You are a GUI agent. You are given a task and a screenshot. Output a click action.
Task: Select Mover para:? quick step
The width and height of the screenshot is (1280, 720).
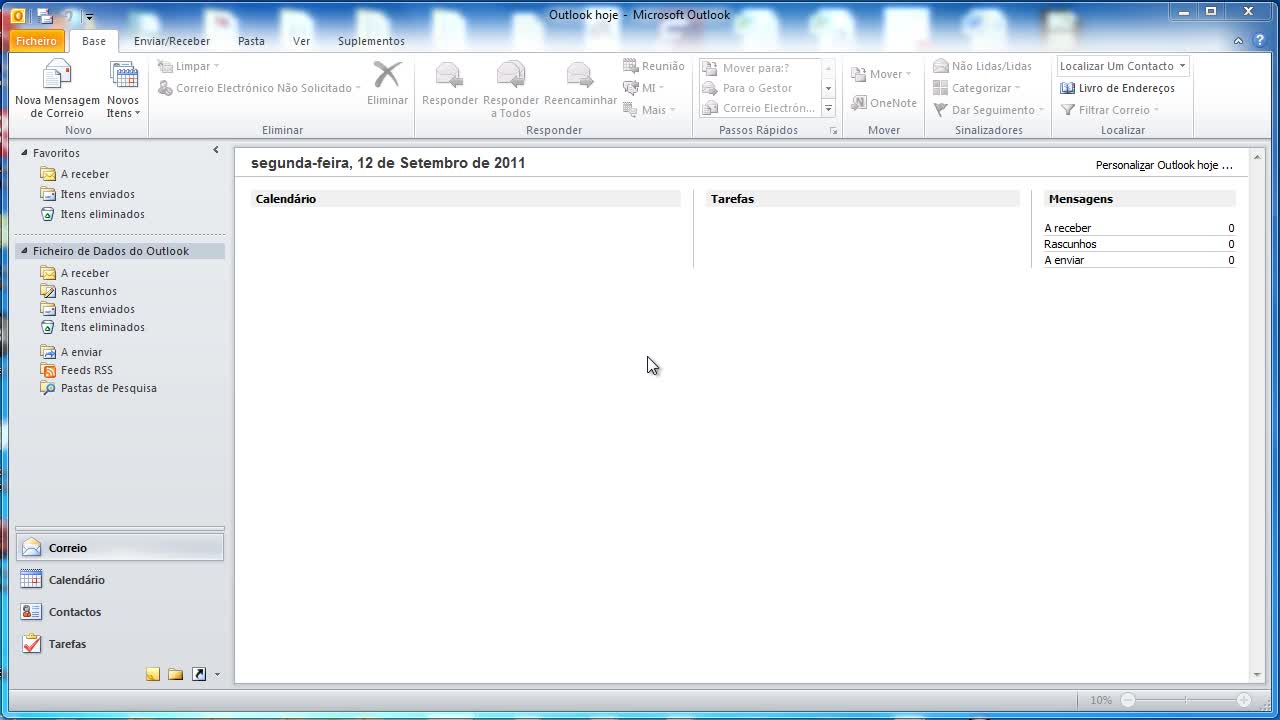click(x=760, y=68)
